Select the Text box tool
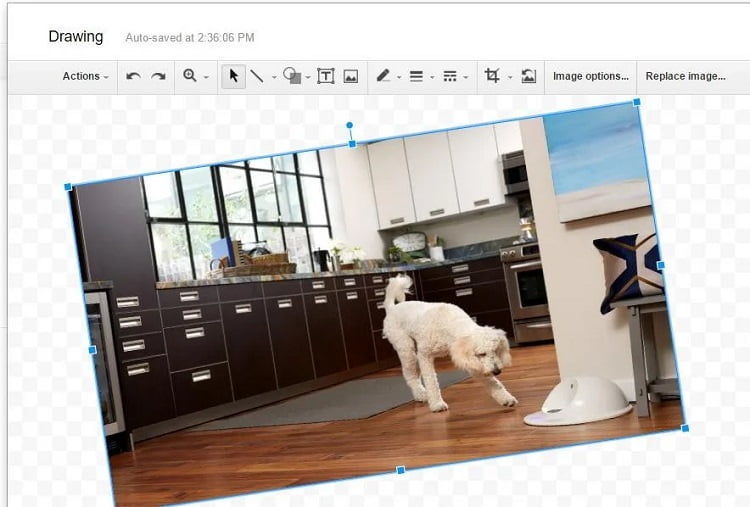The image size is (750, 507). (326, 76)
